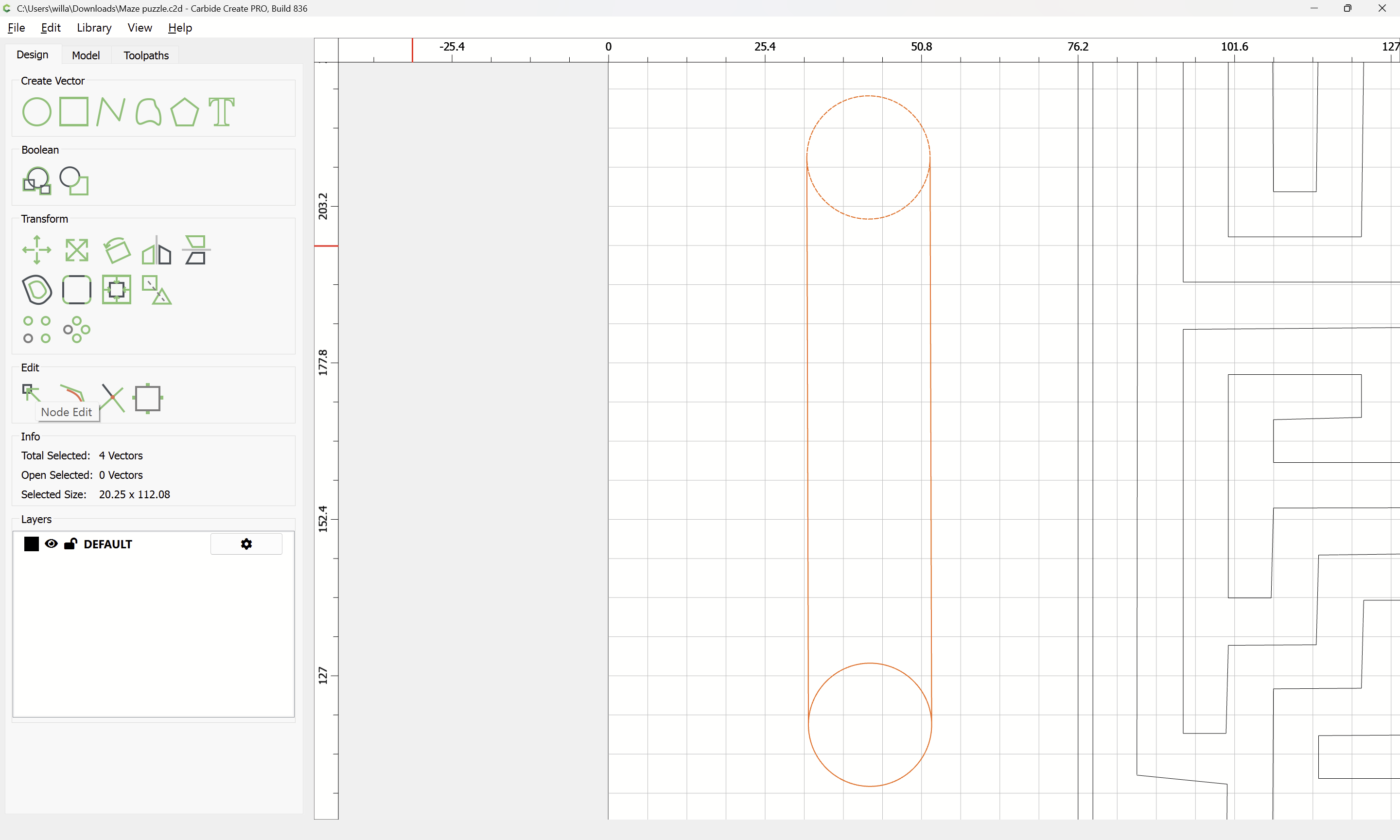
Task: Select the DEFAULT layer name
Action: click(x=107, y=544)
